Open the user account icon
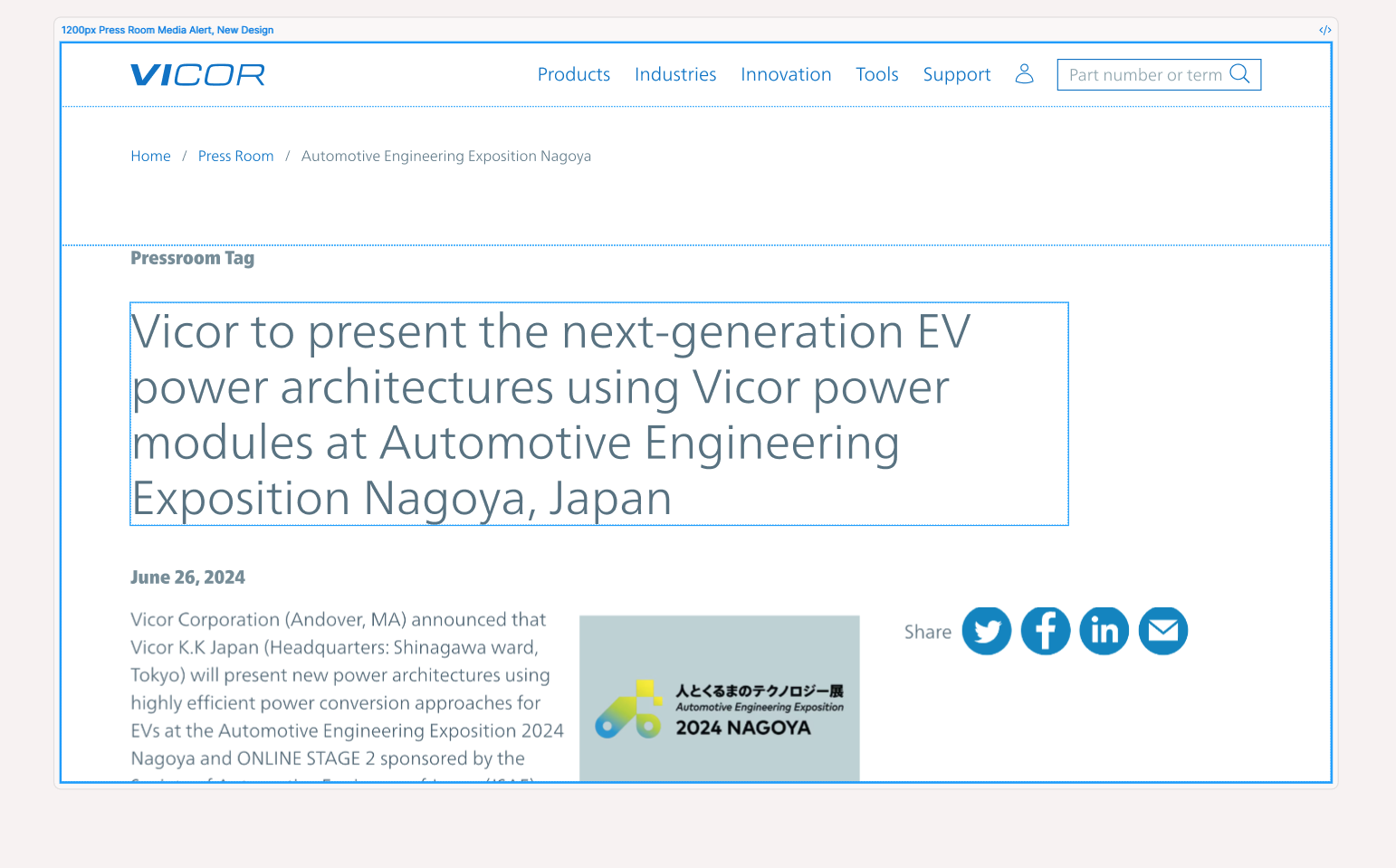1396x868 pixels. [x=1024, y=74]
